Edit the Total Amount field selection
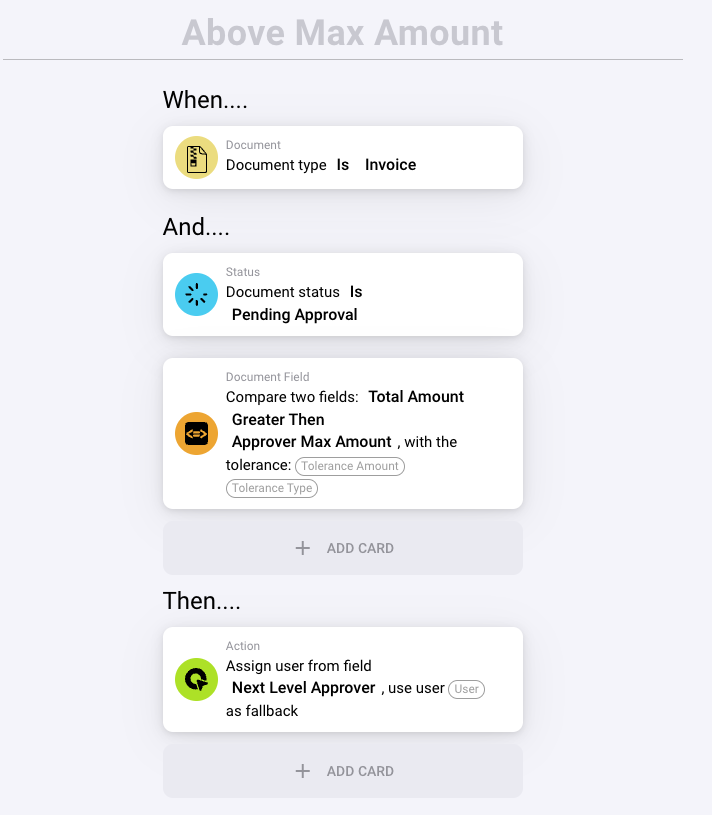 pos(416,397)
